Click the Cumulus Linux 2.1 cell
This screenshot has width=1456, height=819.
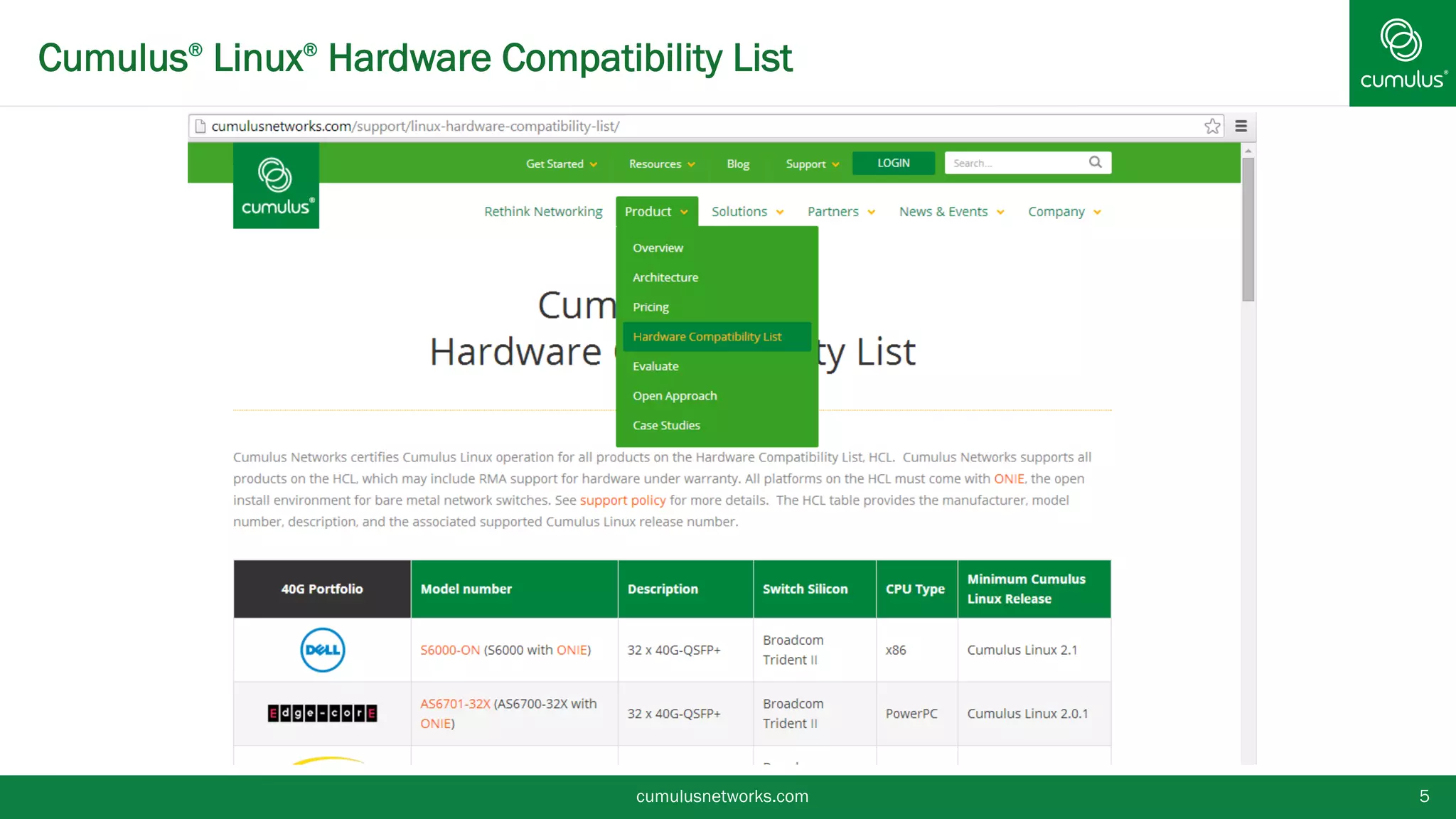(1034, 650)
